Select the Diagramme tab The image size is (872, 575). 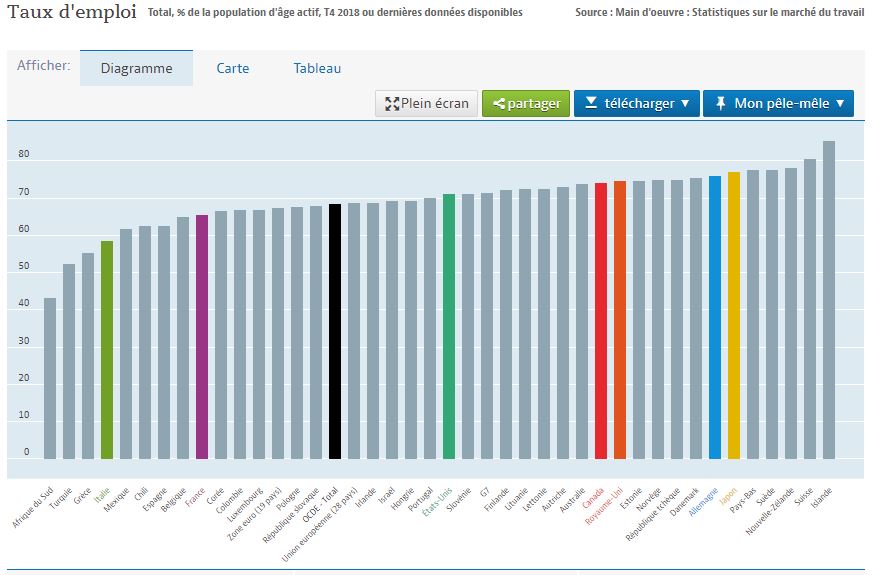(136, 68)
